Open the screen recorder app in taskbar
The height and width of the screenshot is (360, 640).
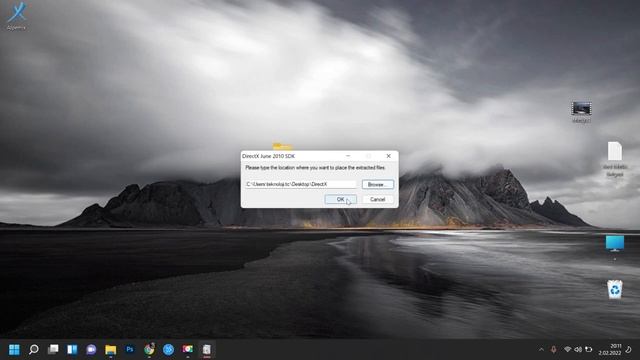click(188, 349)
